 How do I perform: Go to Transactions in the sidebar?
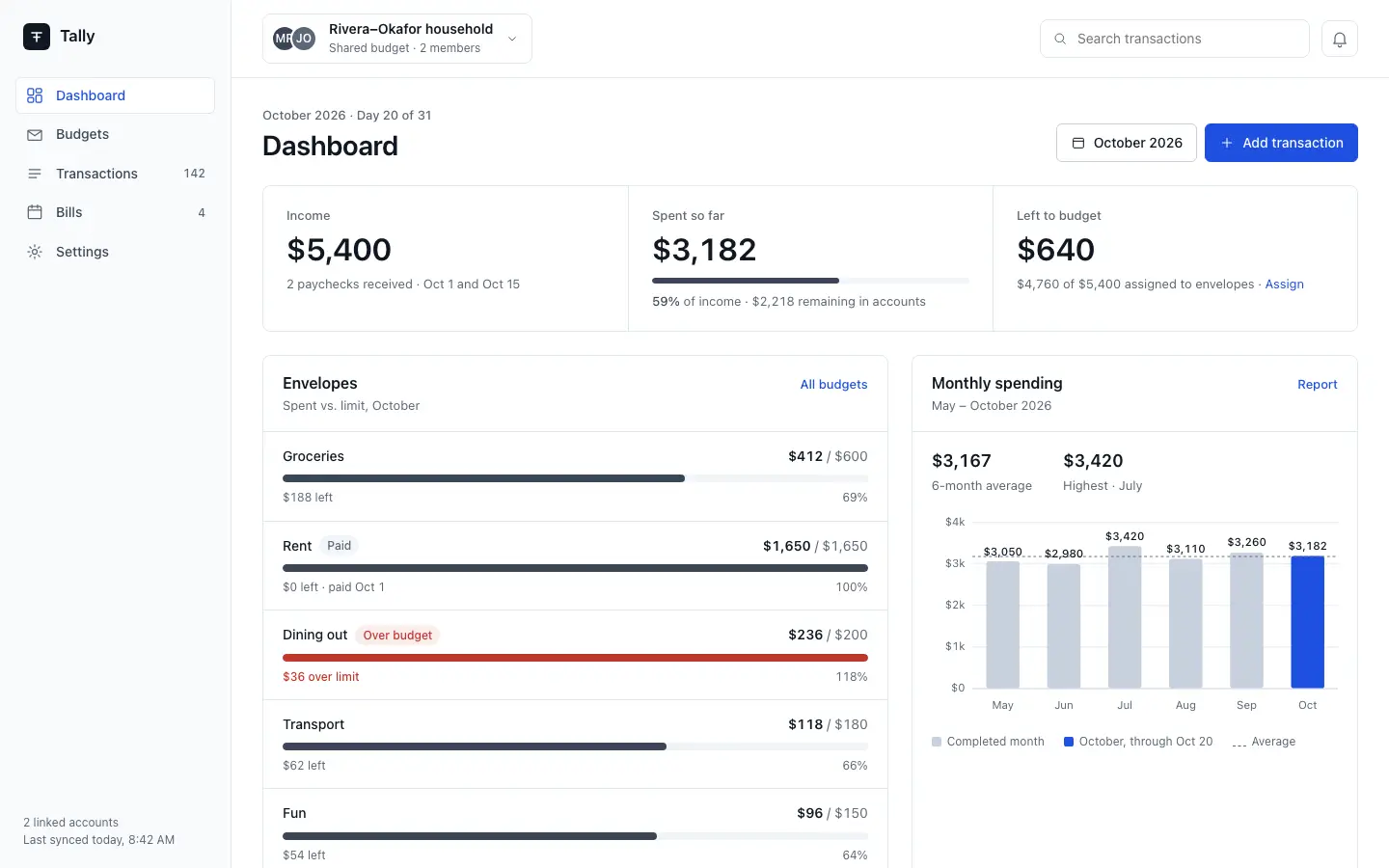coord(115,174)
